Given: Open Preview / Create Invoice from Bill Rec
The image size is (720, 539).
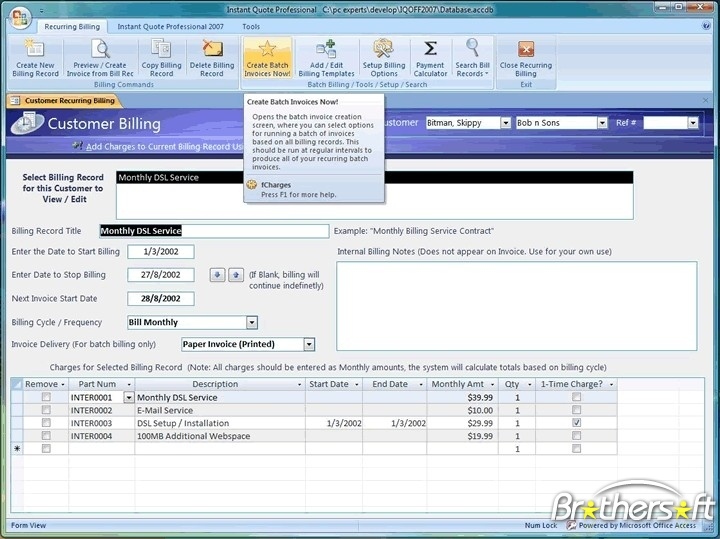Looking at the screenshot, I should pos(101,57).
